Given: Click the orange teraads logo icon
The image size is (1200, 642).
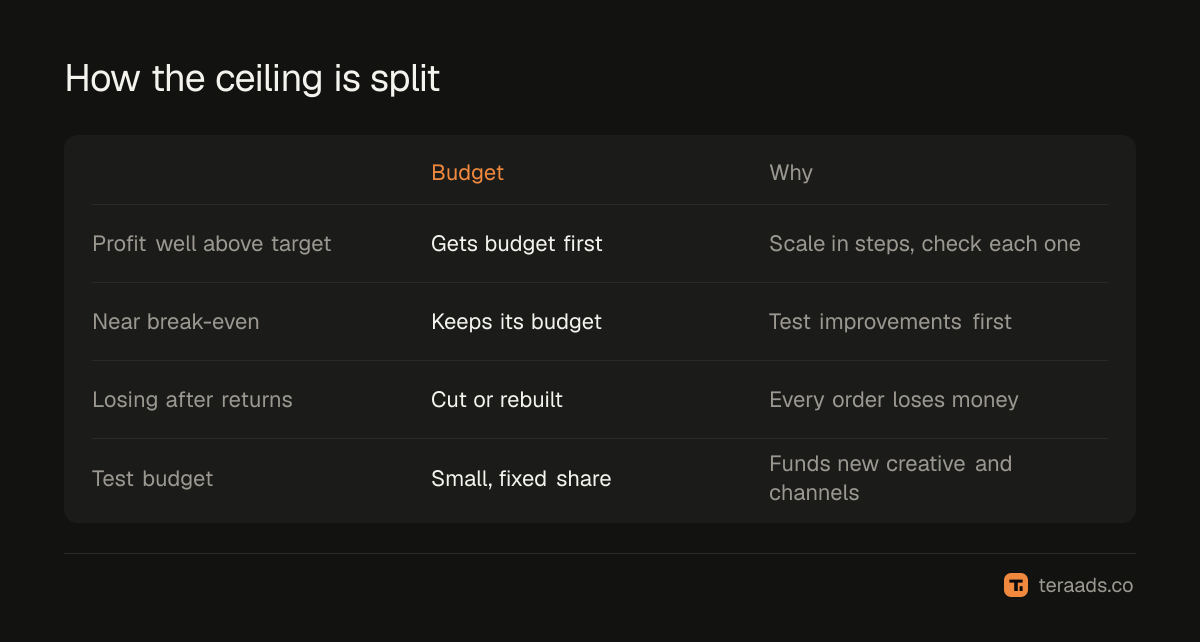Looking at the screenshot, I should (x=1016, y=585).
